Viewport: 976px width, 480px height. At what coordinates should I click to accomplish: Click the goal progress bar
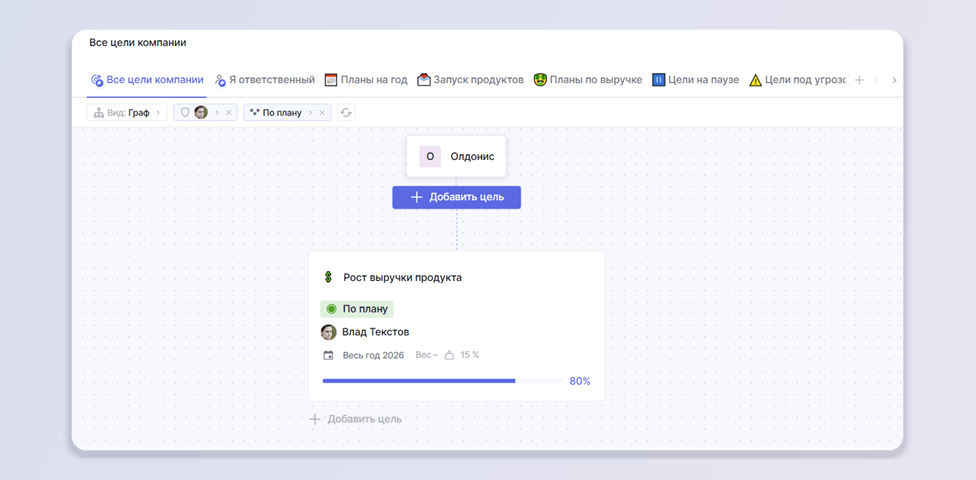pos(443,380)
